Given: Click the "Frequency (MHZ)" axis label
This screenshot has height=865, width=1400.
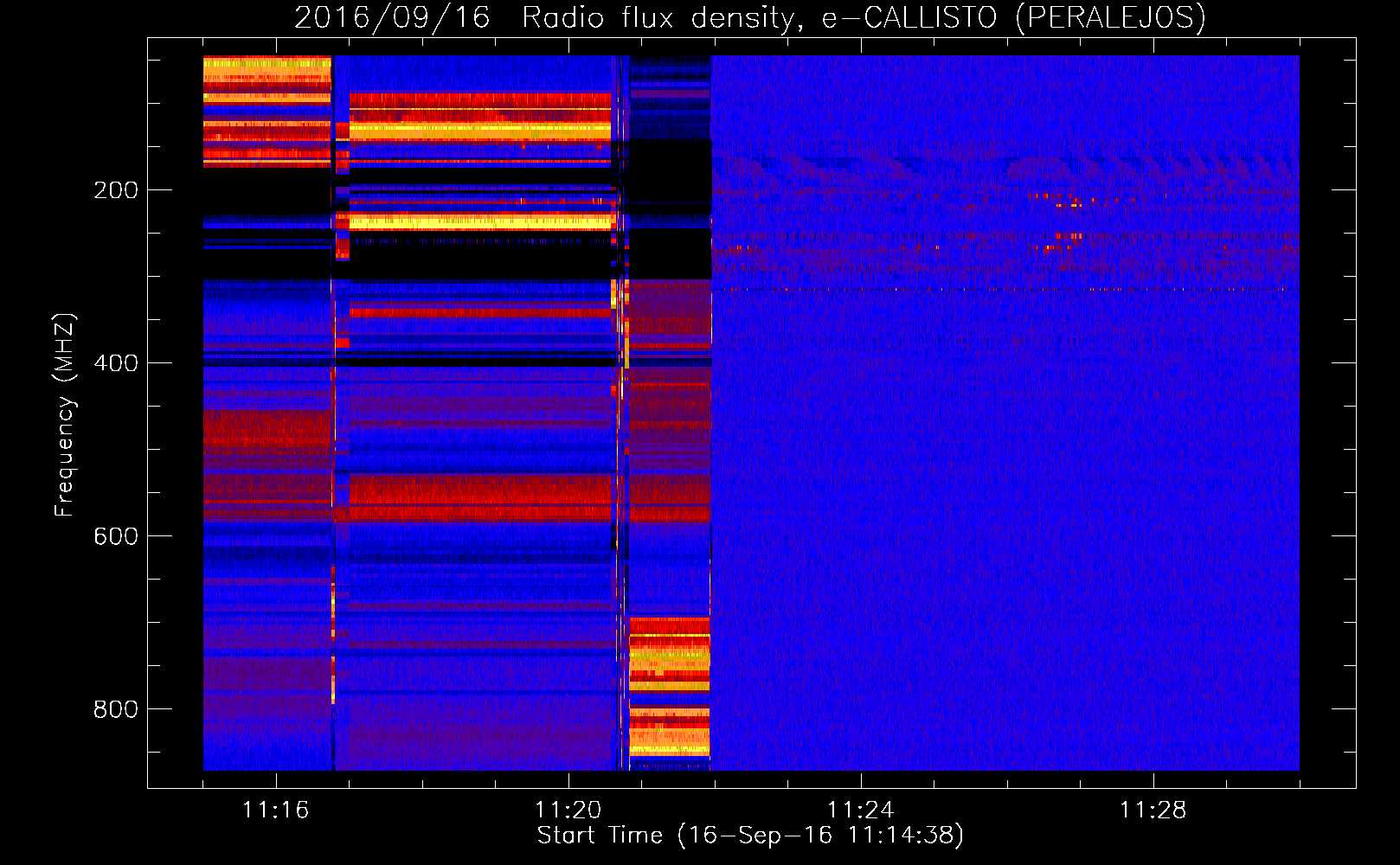Looking at the screenshot, I should click(65, 415).
